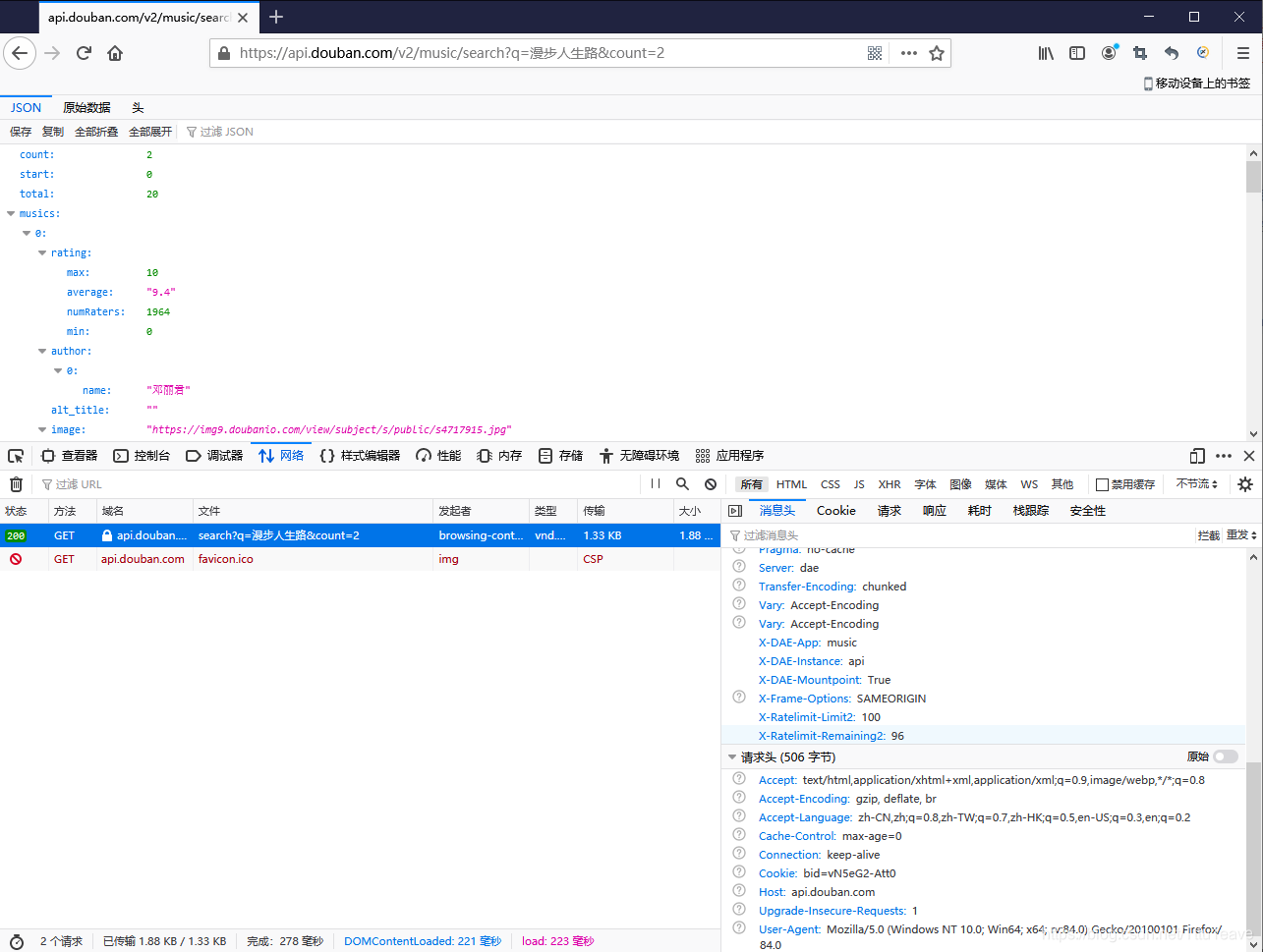
Task: Open the page actions three-dot menu in the address bar
Action: pyautogui.click(x=908, y=53)
